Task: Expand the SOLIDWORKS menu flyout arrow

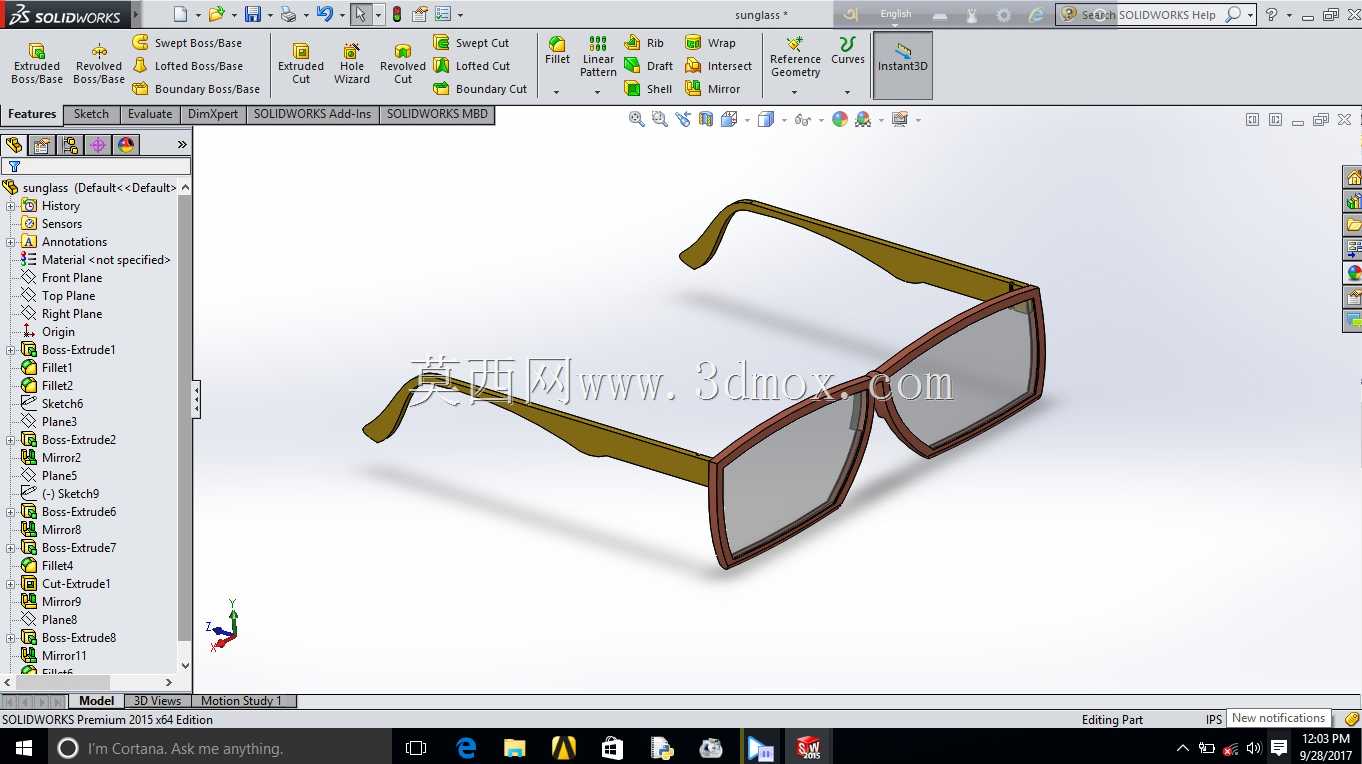Action: point(135,15)
